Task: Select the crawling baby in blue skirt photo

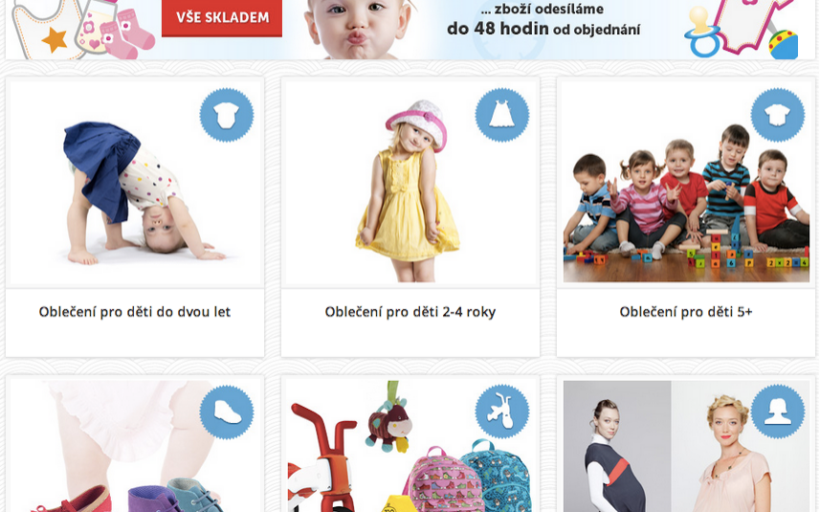Action: [x=134, y=183]
